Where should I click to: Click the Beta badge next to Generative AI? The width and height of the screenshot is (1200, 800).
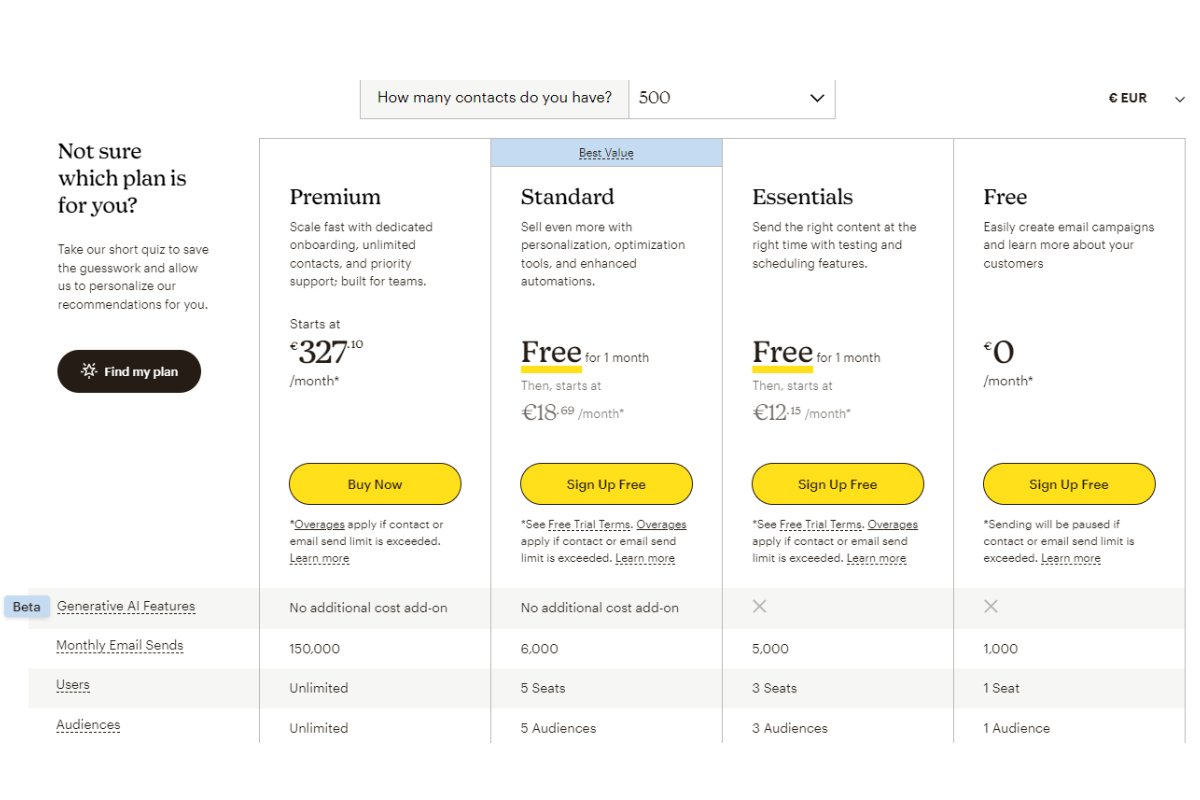pos(26,606)
